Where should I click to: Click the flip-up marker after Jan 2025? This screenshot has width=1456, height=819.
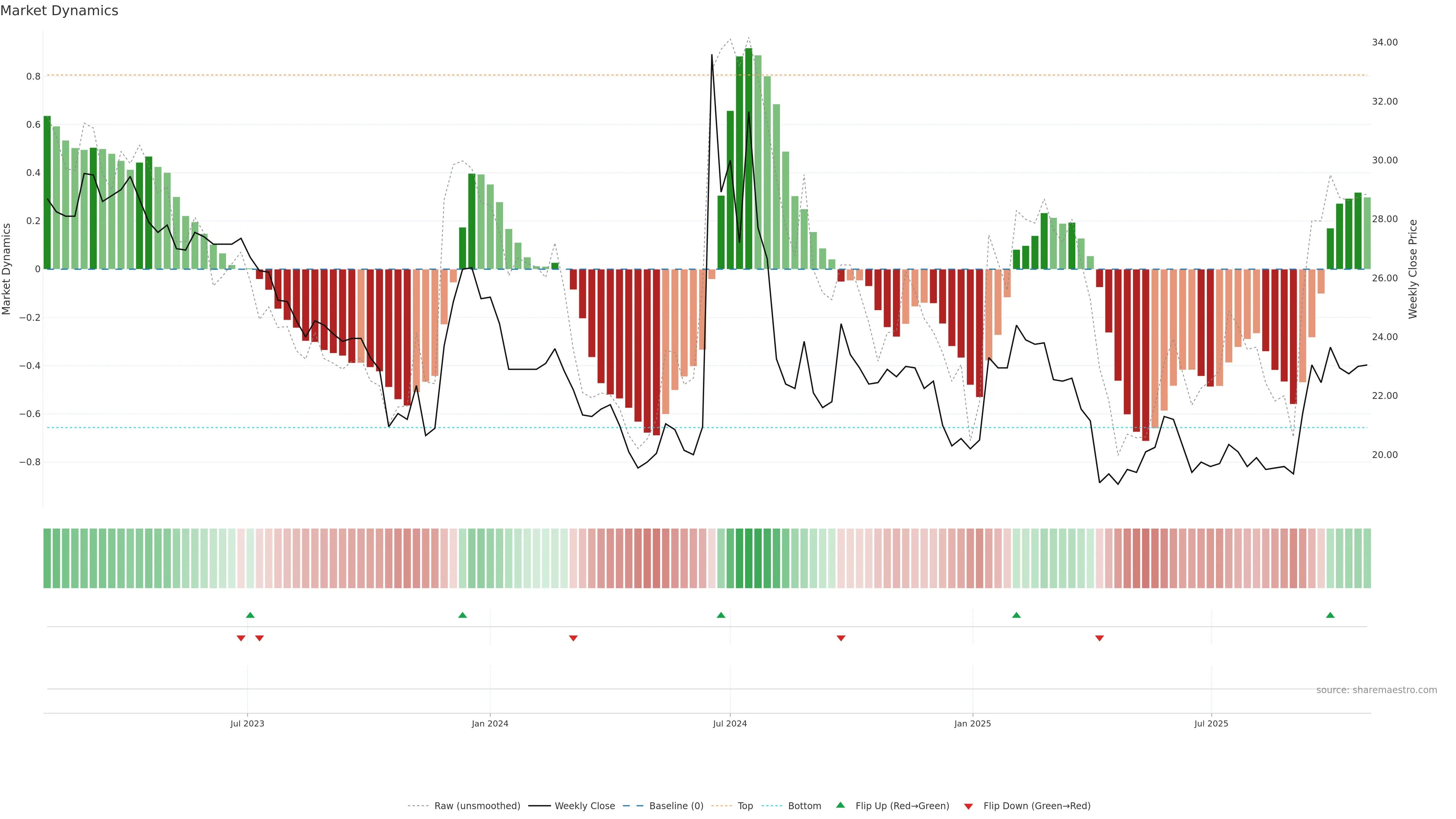(x=1016, y=615)
